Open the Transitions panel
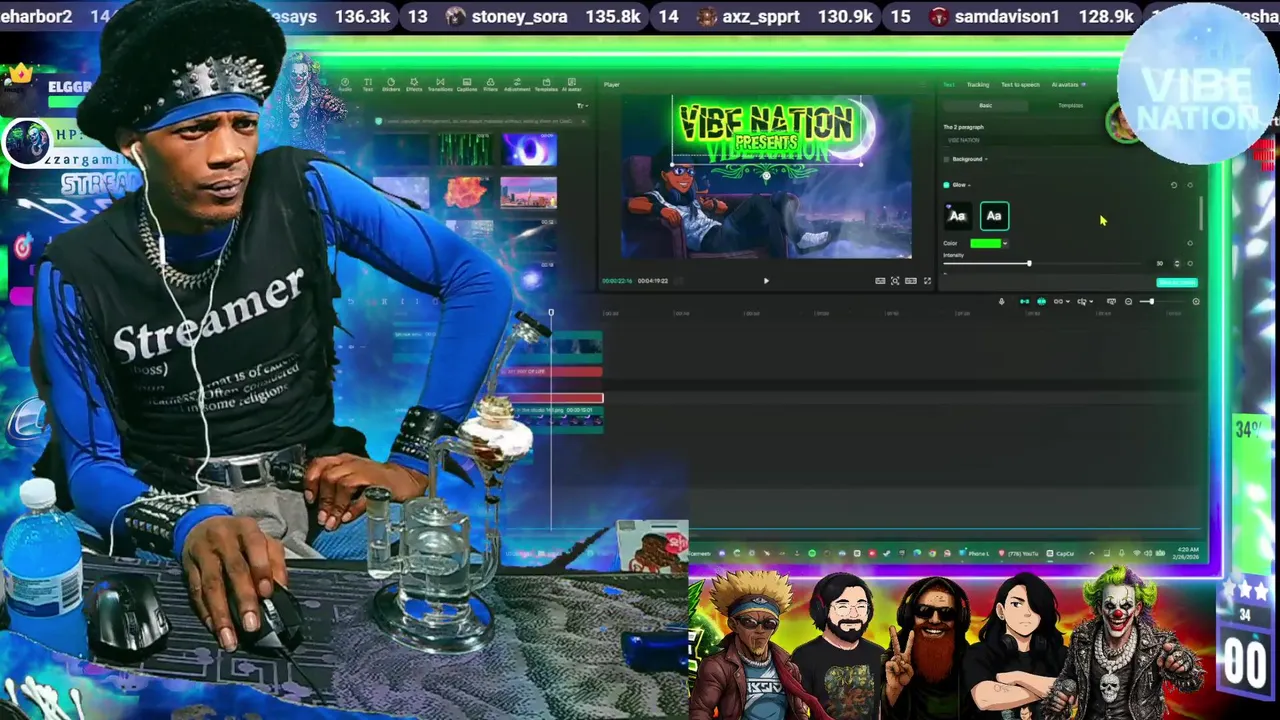This screenshot has width=1280, height=720. point(440,85)
